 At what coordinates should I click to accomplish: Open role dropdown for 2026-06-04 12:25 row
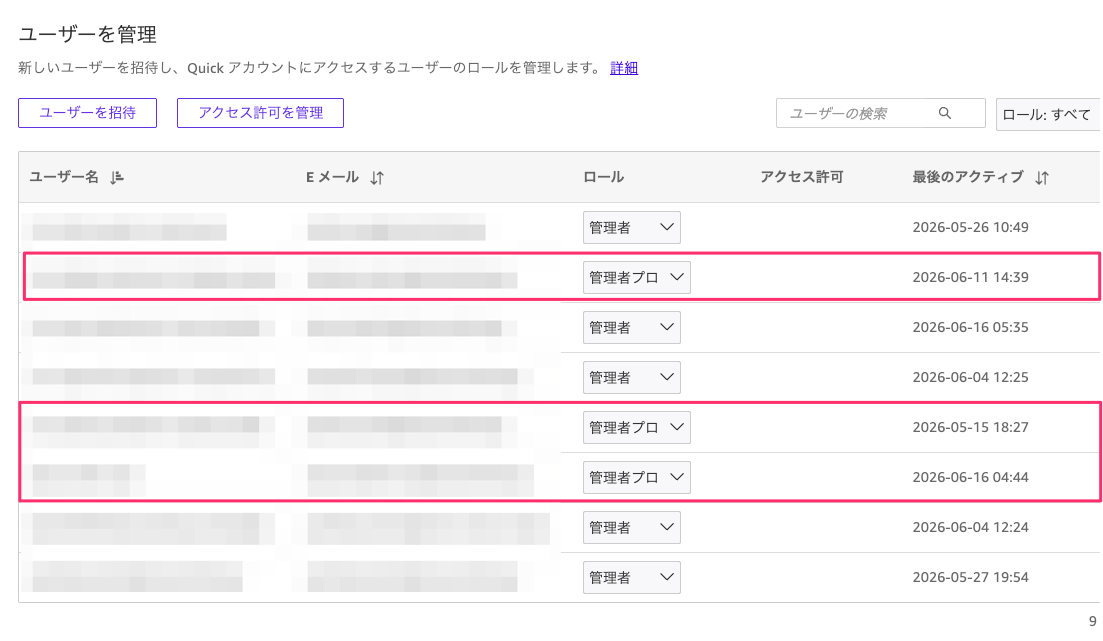[x=632, y=377]
